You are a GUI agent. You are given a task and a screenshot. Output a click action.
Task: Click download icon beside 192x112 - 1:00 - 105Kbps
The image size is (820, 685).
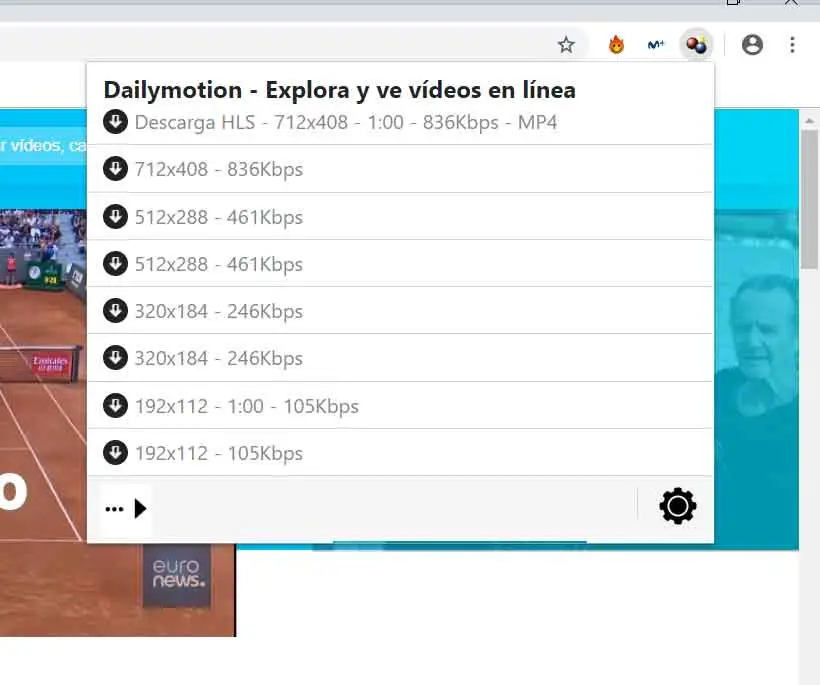116,406
